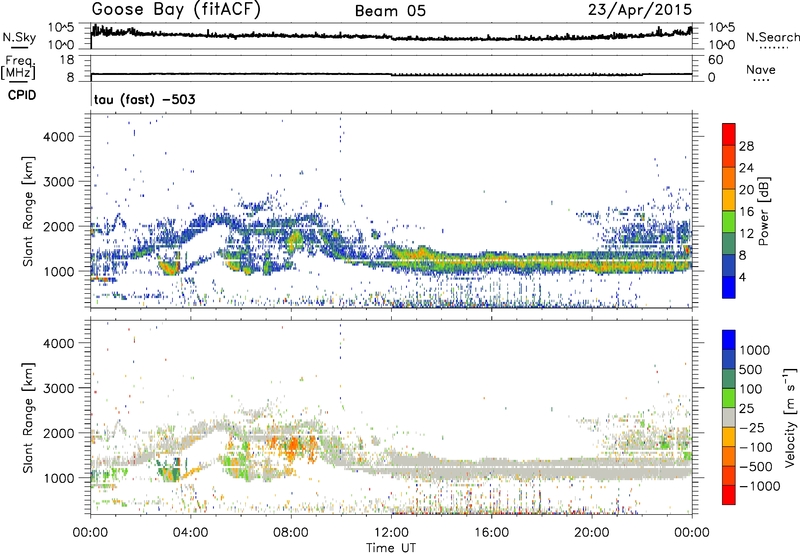The image size is (800, 554).
Task: Click the 'Slant Range [km]' label of velocity panel
Action: pyautogui.click(x=28, y=417)
